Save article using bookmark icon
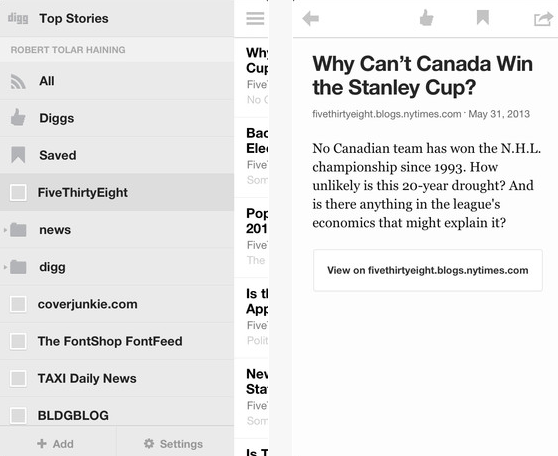The height and width of the screenshot is (456, 558). click(483, 17)
